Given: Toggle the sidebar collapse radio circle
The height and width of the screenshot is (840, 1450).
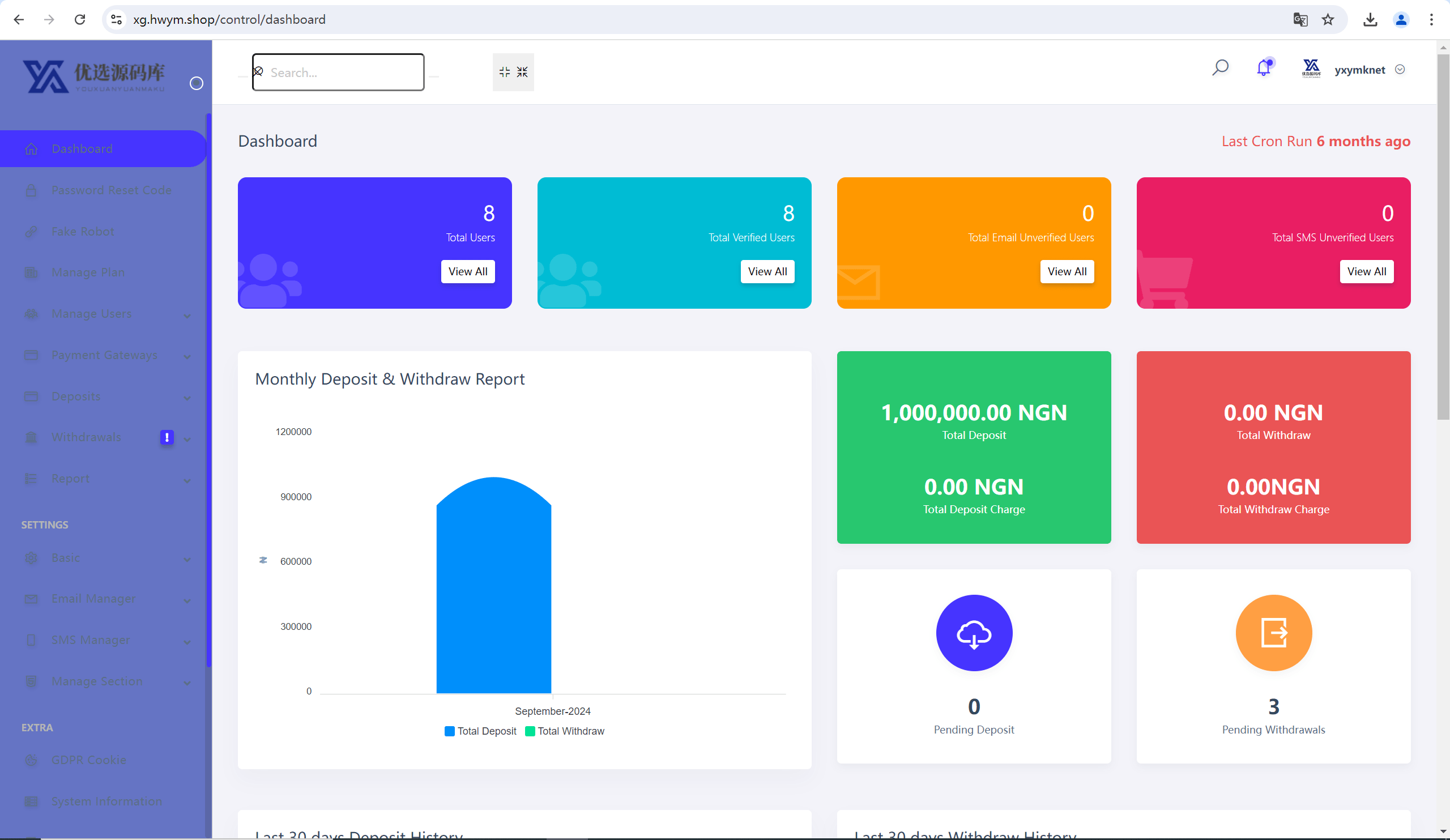Looking at the screenshot, I should pos(196,83).
